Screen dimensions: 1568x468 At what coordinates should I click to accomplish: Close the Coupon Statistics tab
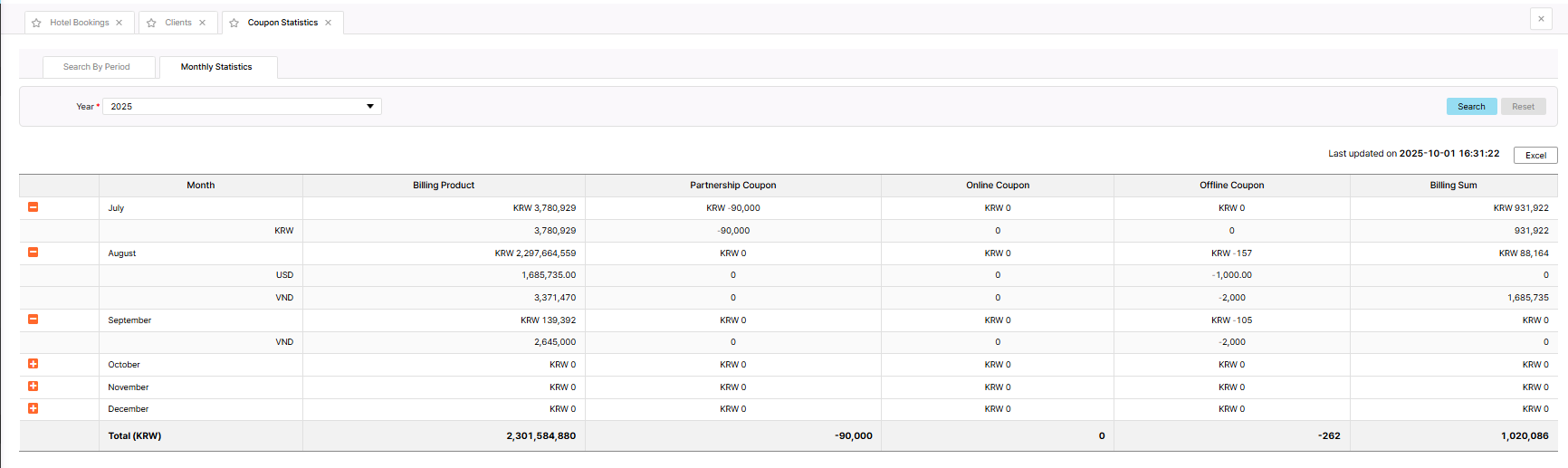click(328, 23)
